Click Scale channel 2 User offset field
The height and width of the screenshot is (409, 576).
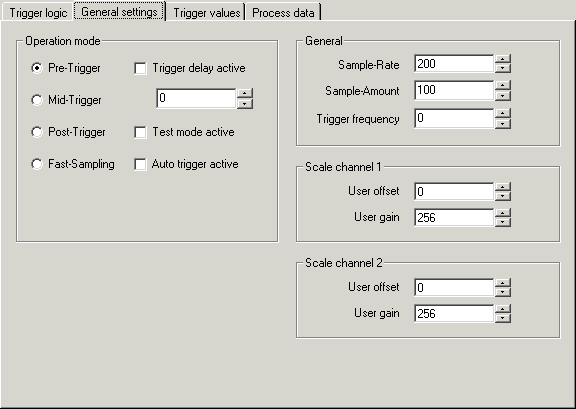click(454, 287)
